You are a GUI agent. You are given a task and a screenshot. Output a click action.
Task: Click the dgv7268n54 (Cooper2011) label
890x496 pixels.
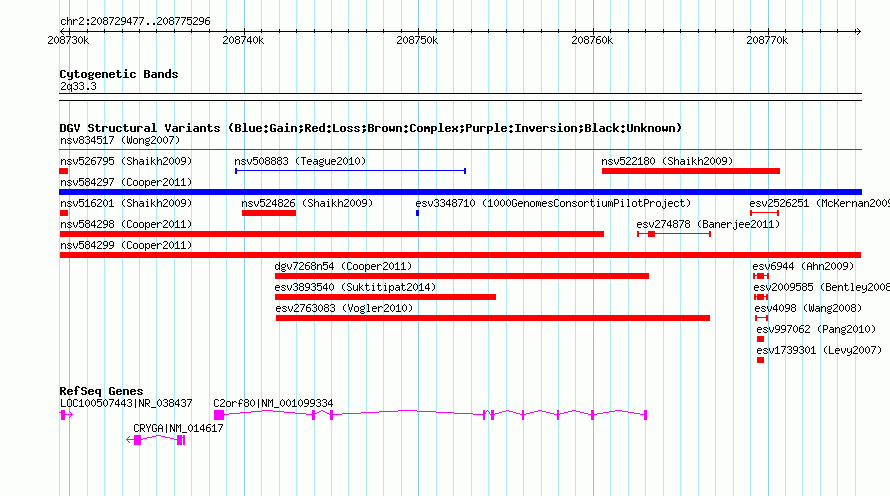pyautogui.click(x=343, y=266)
